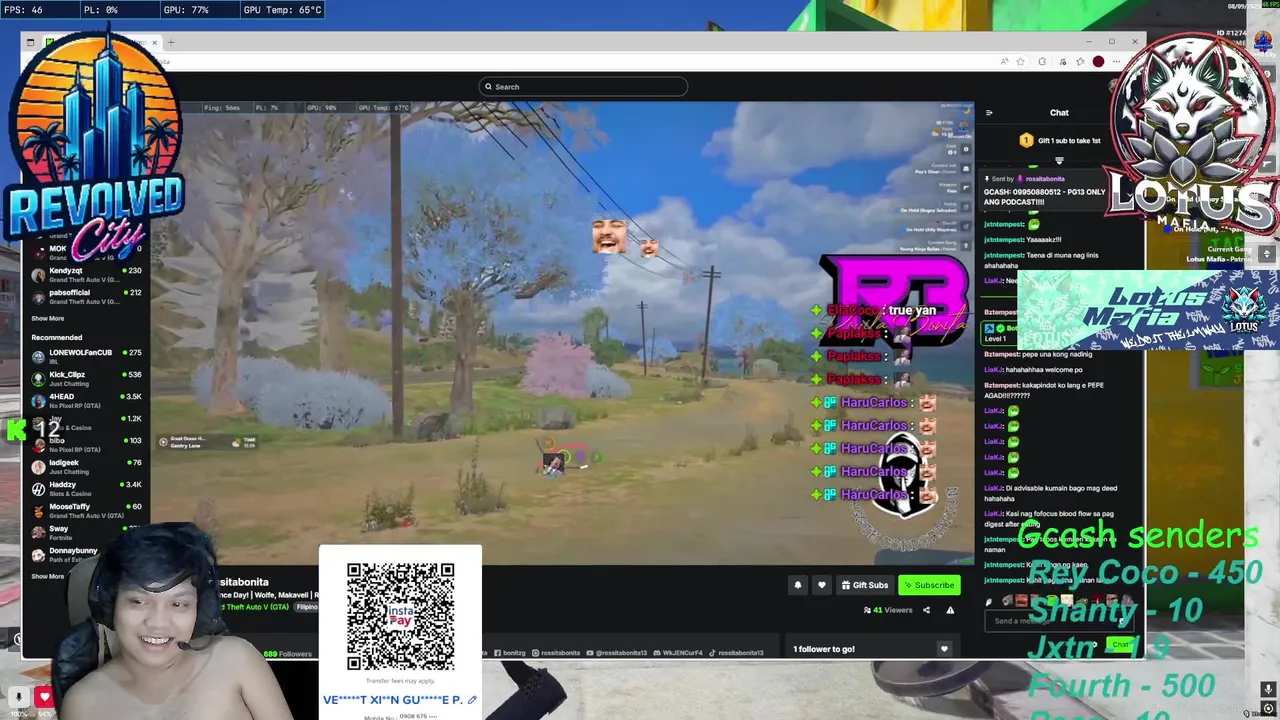Click the Gift Subs button

click(x=865, y=585)
